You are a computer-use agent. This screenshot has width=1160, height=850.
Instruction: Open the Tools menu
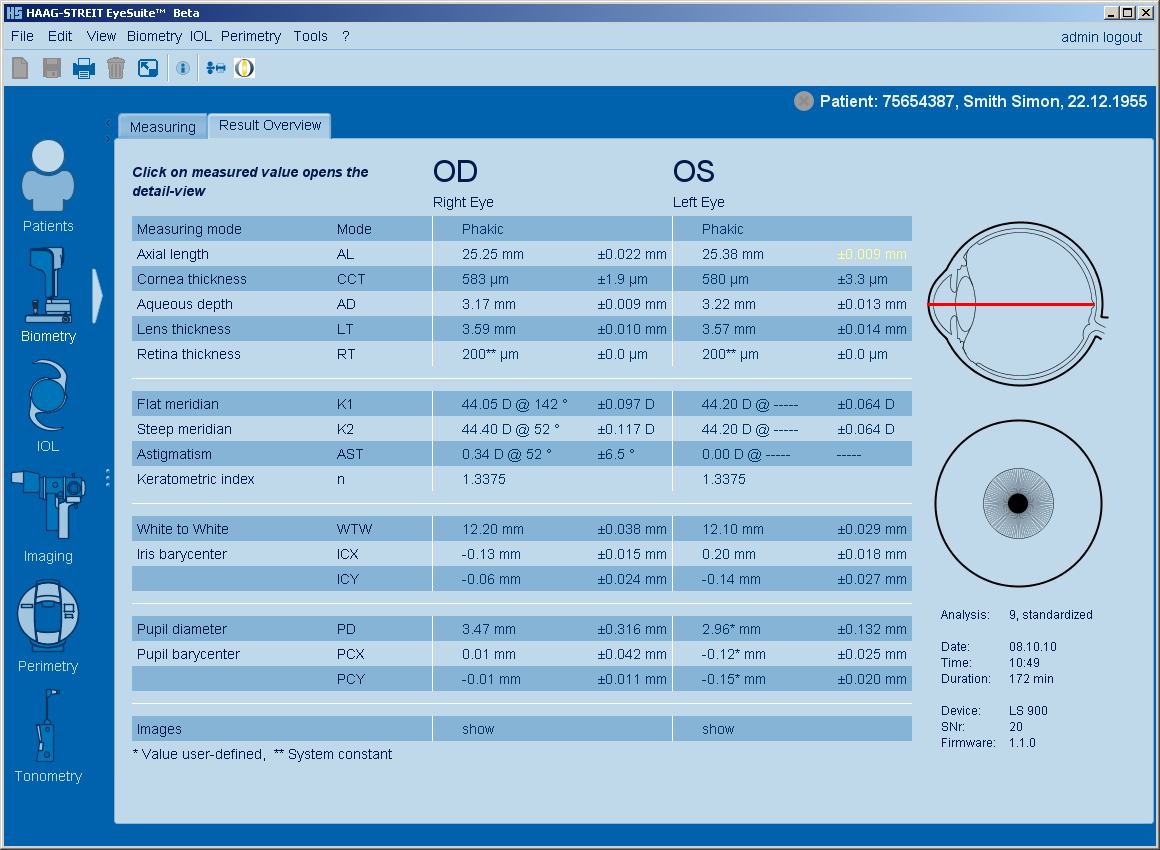point(310,36)
